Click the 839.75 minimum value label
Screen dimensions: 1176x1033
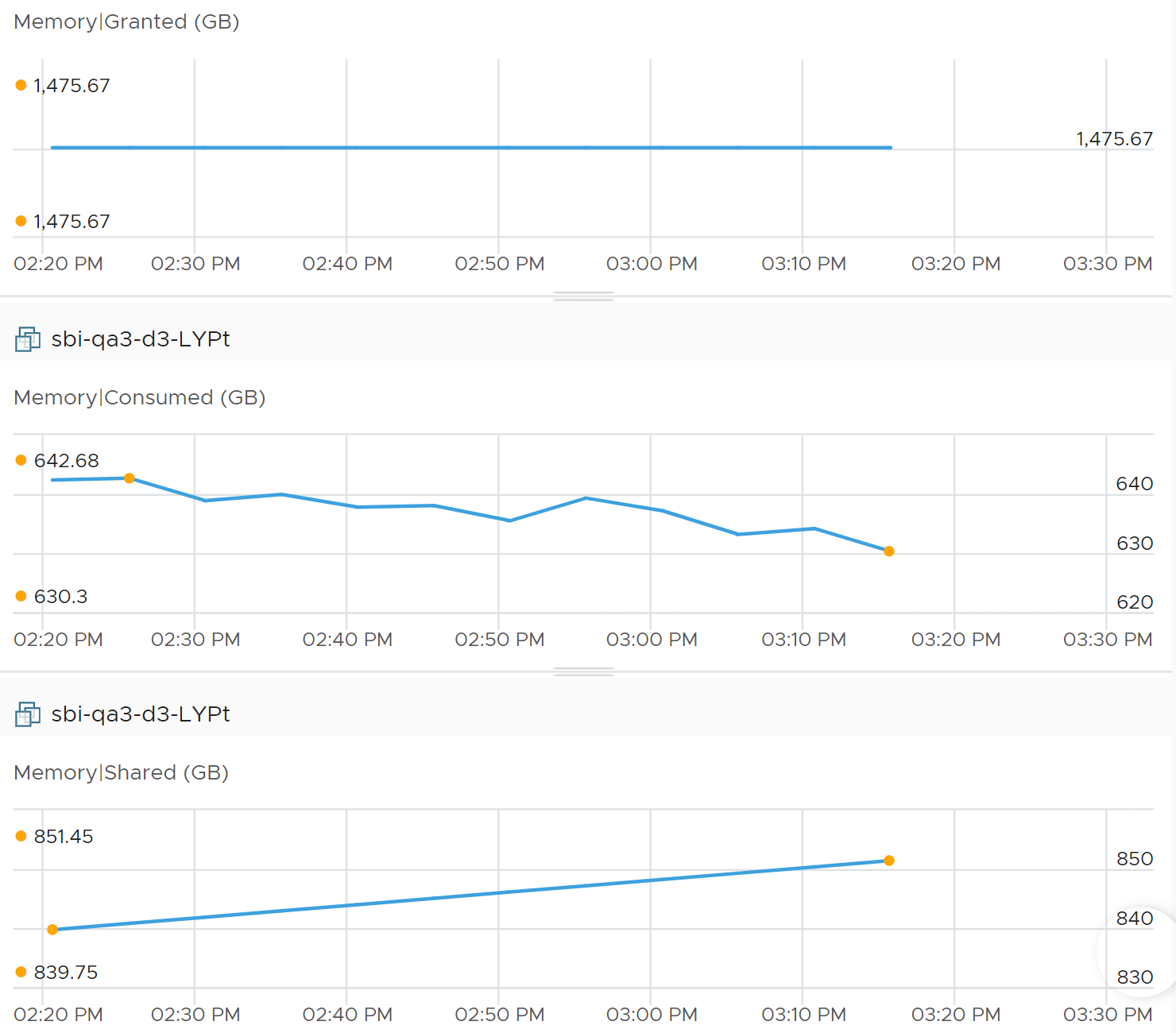(x=66, y=973)
